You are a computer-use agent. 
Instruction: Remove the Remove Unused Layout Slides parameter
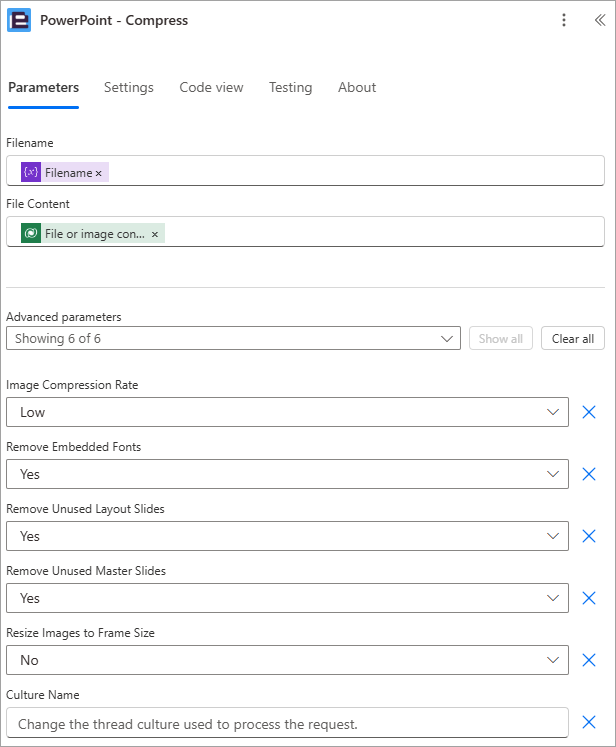coord(589,536)
